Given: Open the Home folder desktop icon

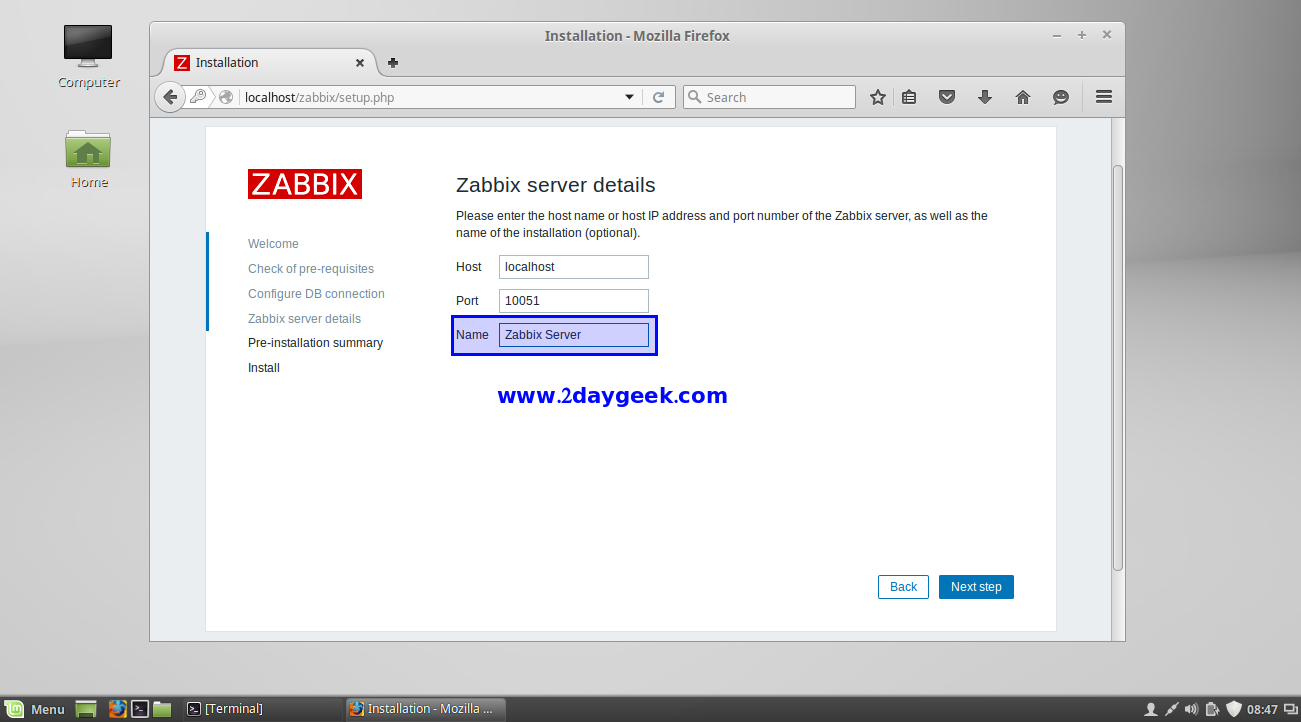Looking at the screenshot, I should pyautogui.click(x=88, y=158).
